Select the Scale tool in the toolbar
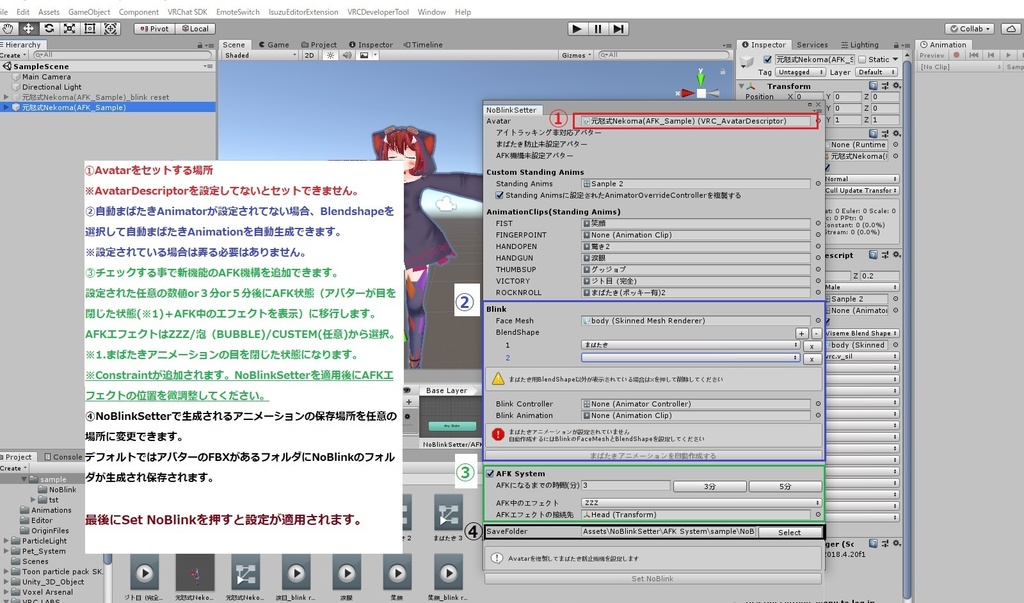Image resolution: width=1024 pixels, height=603 pixels. (69, 29)
